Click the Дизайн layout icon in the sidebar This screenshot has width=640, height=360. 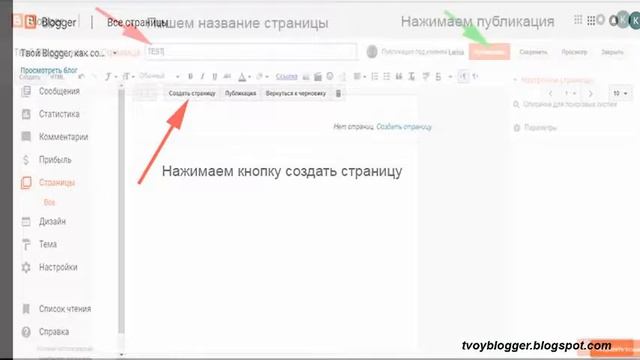pyautogui.click(x=26, y=222)
